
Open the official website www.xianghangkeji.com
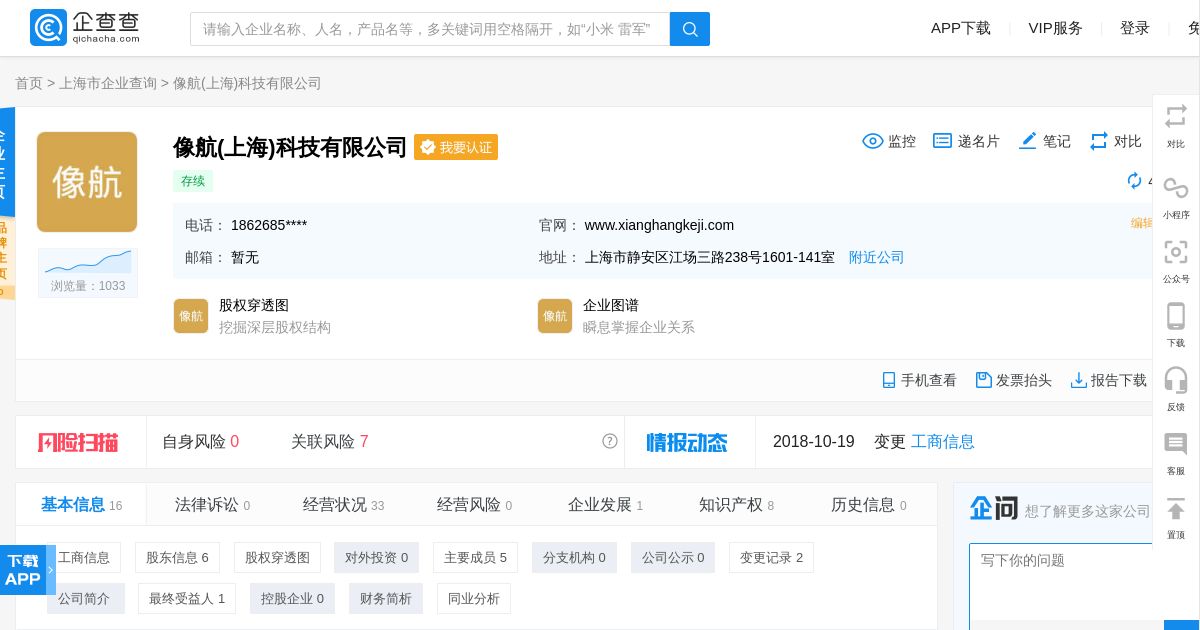(x=659, y=225)
